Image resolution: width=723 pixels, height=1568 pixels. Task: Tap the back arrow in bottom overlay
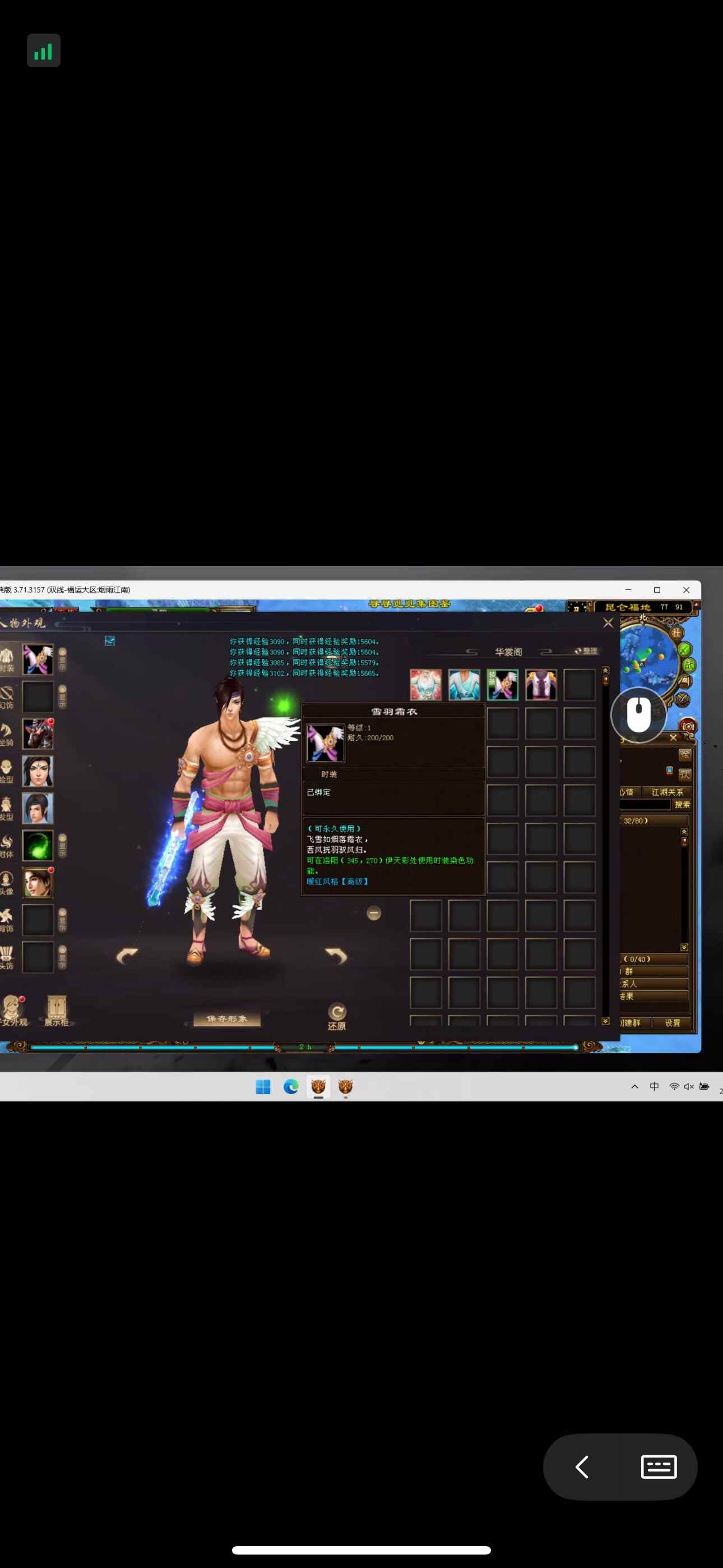[x=582, y=1467]
